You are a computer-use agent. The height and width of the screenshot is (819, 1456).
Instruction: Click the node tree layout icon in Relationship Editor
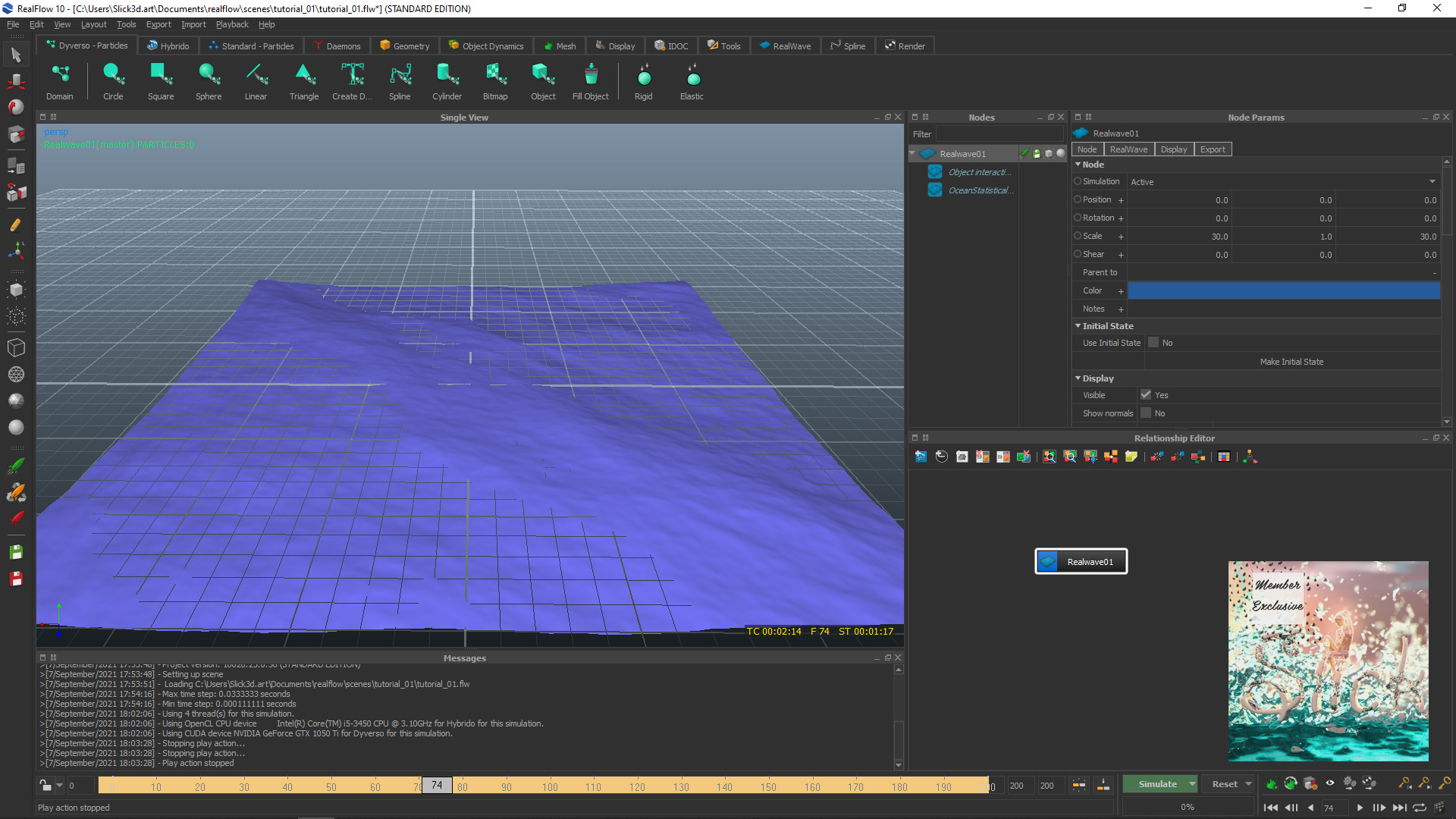pos(1250,457)
